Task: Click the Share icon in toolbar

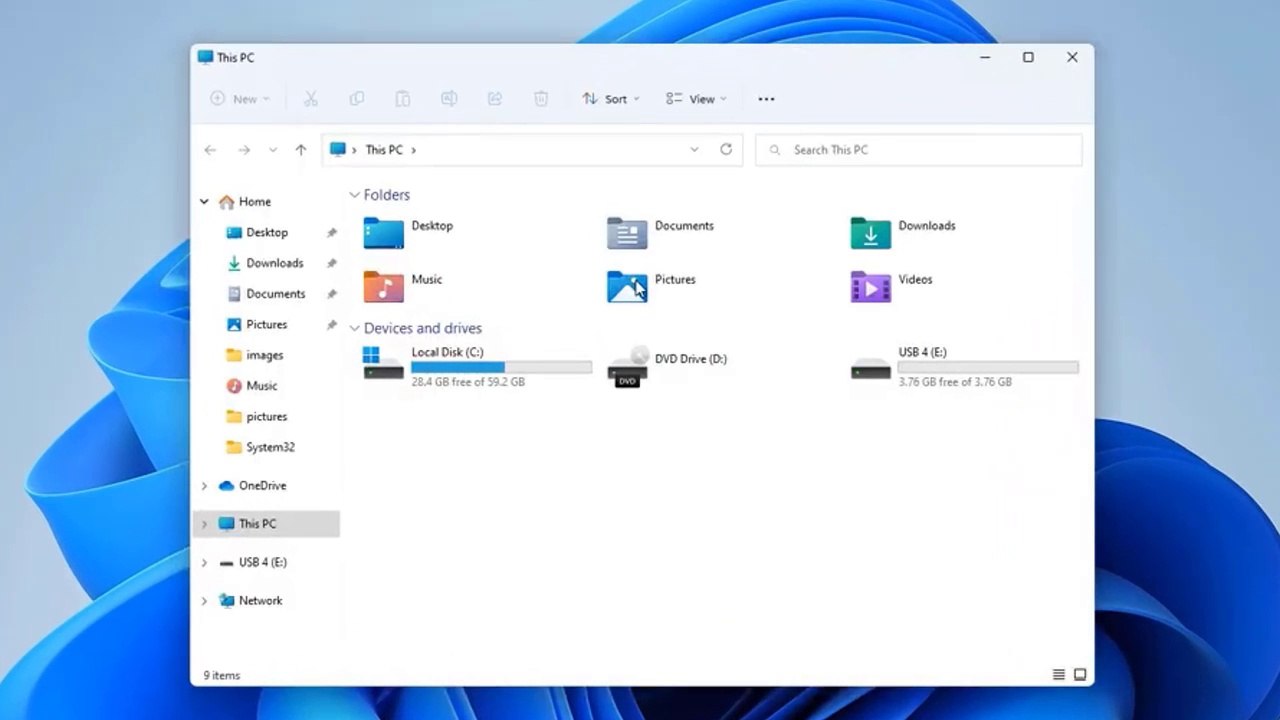Action: [495, 99]
